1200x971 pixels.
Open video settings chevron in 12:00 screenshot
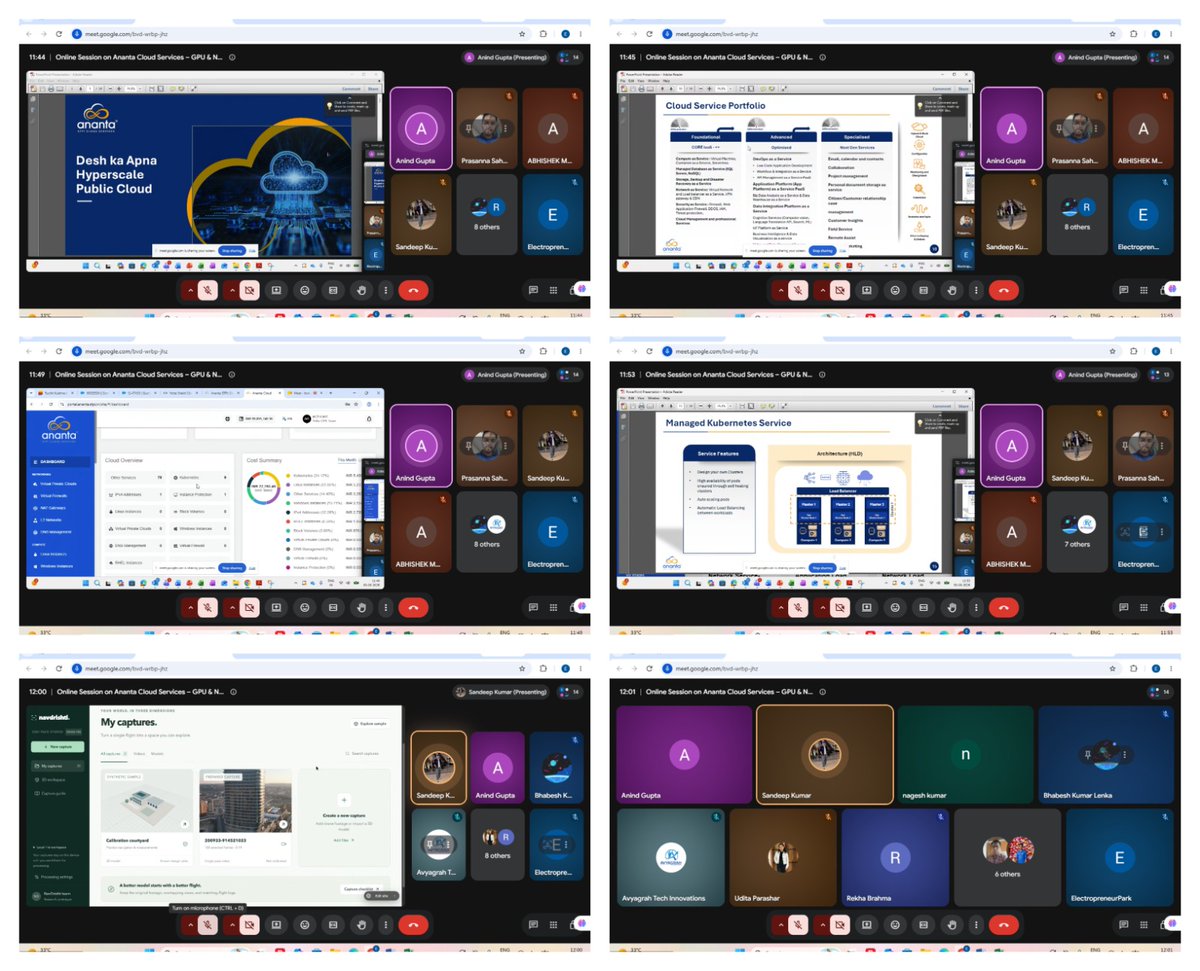(231, 926)
